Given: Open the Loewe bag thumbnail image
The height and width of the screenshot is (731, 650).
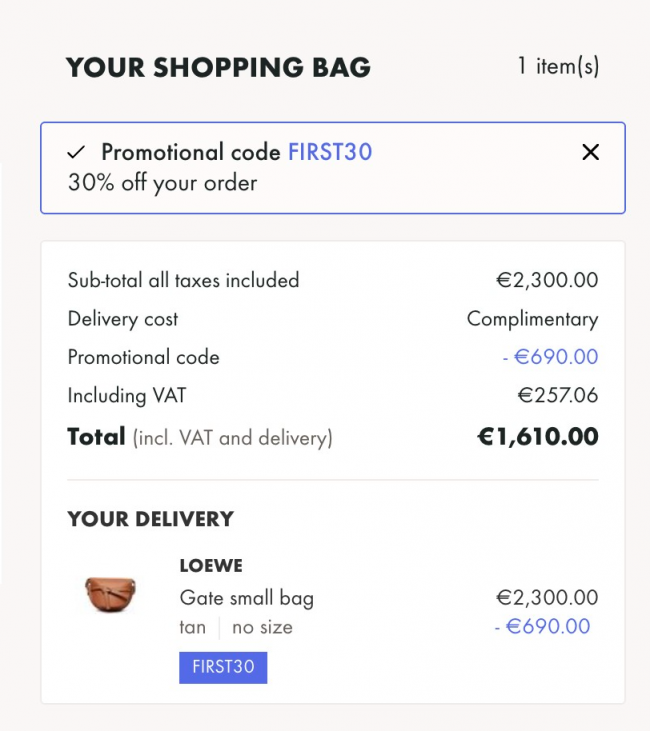Looking at the screenshot, I should (111, 594).
